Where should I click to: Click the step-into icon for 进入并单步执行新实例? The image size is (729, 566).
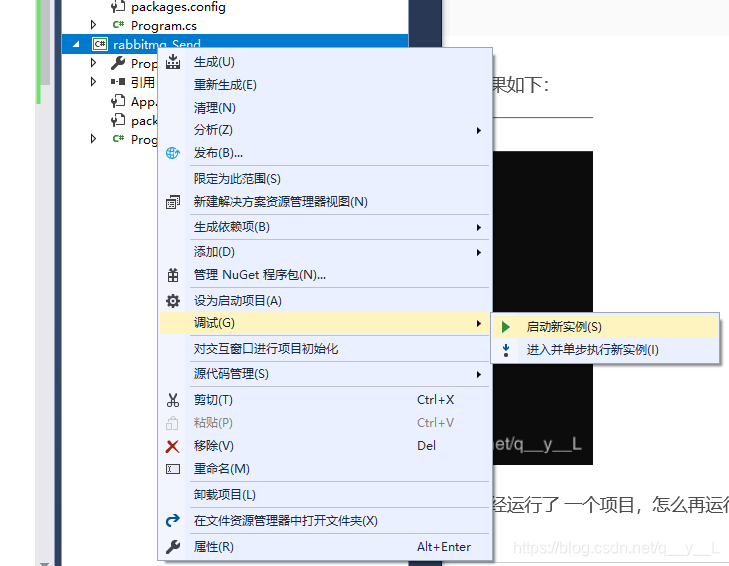tap(506, 350)
